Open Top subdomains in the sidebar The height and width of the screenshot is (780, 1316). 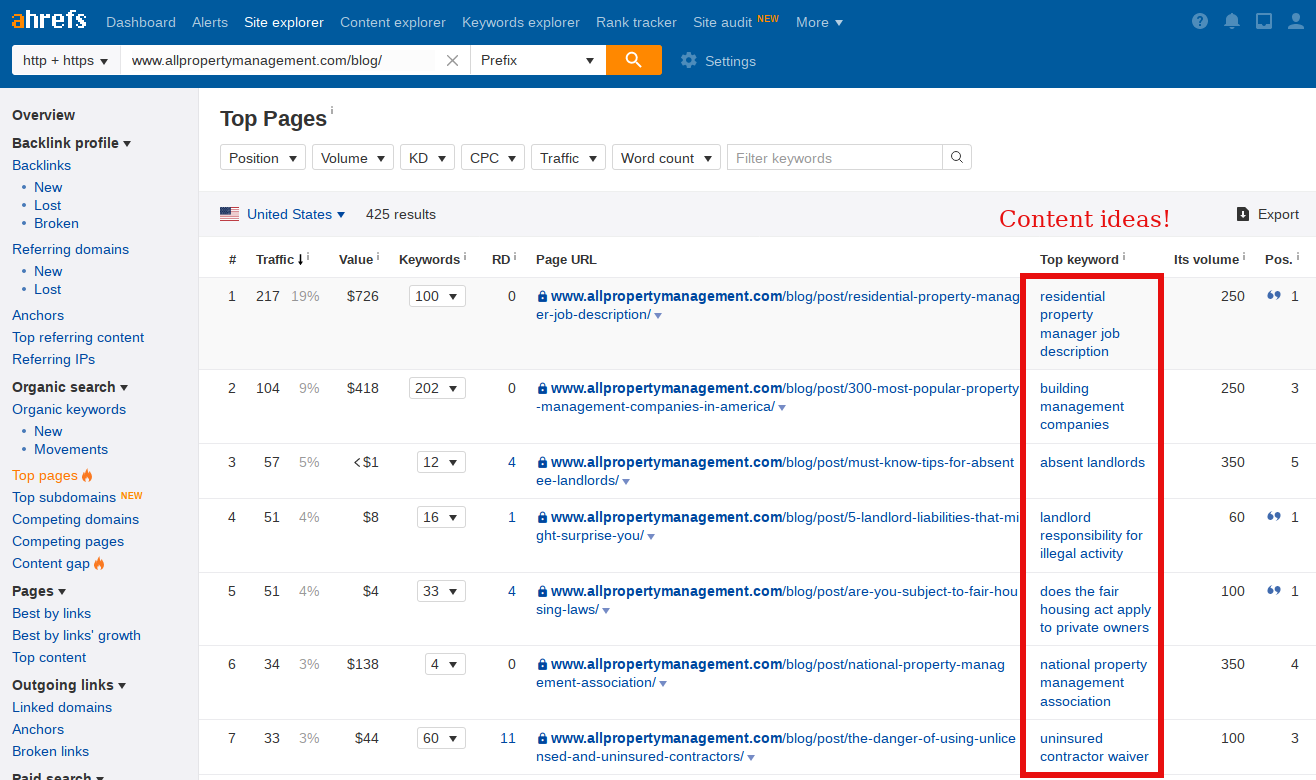64,497
